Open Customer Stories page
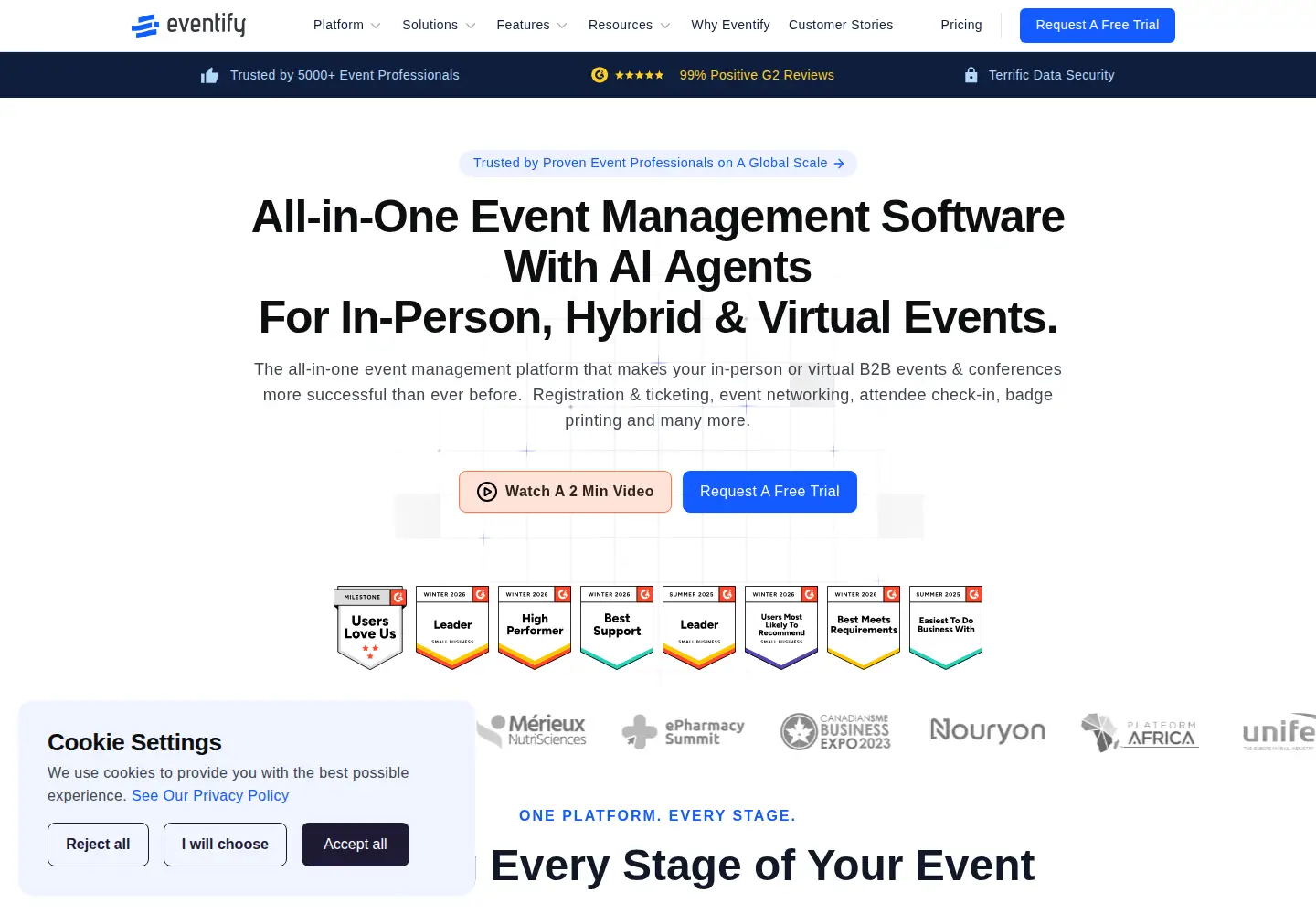1316x914 pixels. pyautogui.click(x=841, y=25)
